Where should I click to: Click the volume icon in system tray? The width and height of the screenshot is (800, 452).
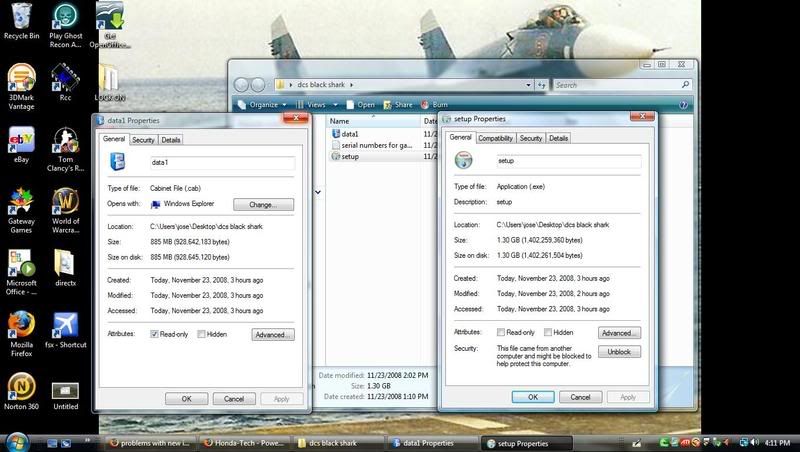click(755, 443)
